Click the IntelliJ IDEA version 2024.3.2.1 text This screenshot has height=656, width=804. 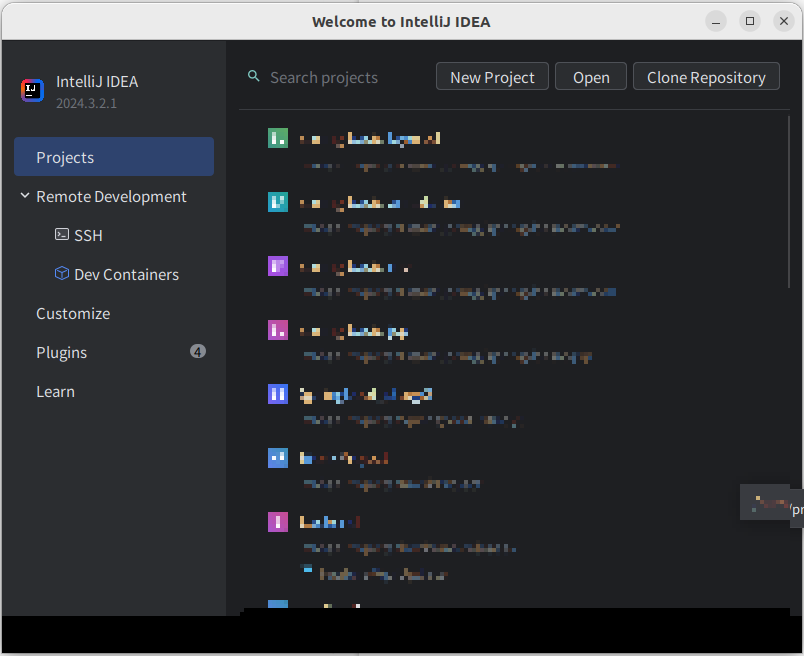87,103
